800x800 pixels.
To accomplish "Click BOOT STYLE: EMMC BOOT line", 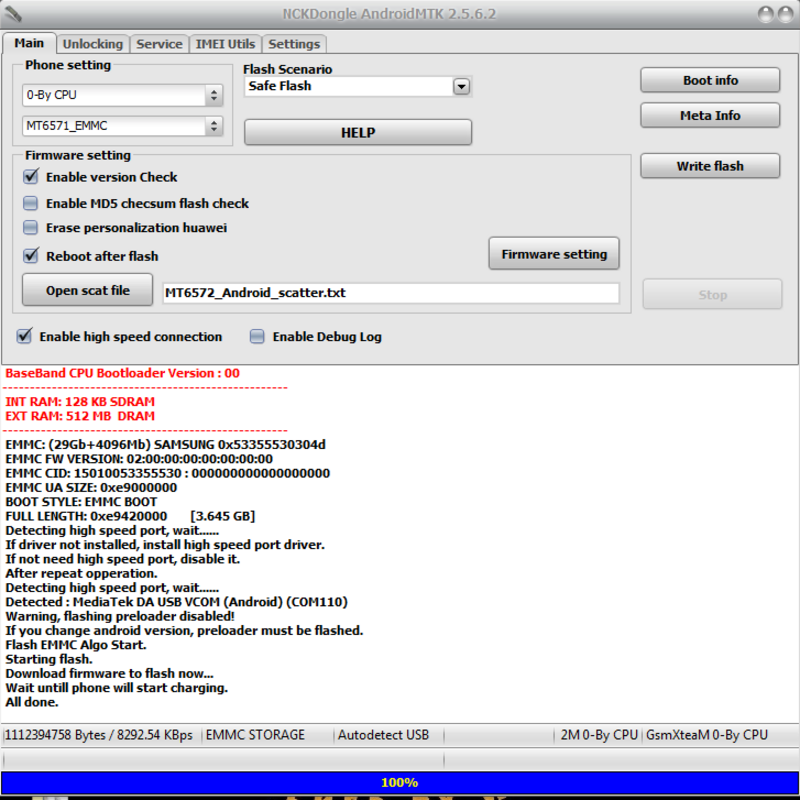I will click(81, 502).
